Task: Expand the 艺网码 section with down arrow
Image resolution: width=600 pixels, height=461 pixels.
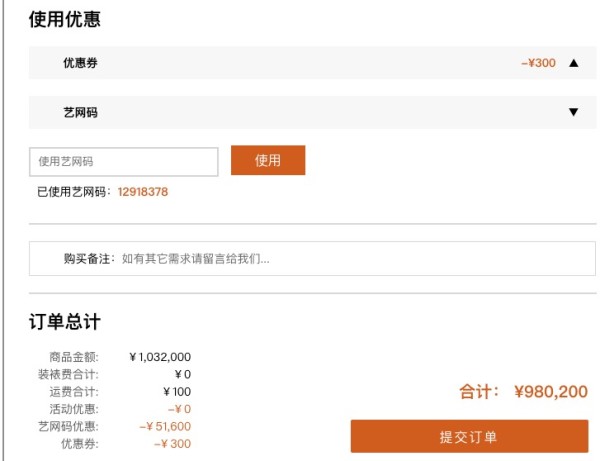Action: pos(573,112)
